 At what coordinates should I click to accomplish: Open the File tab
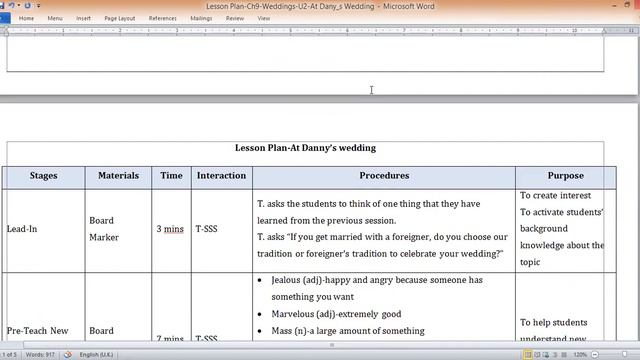click(x=4, y=18)
